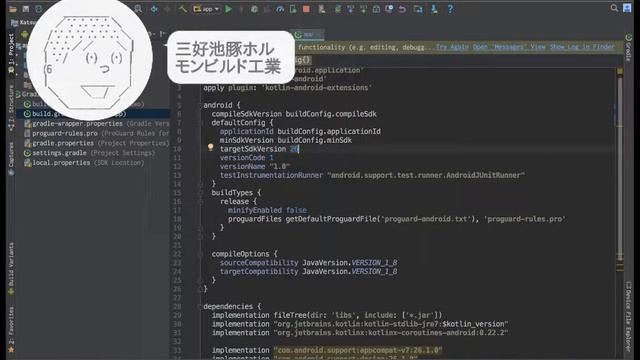Click the highlighted appcompat-v7:26.1.0 dependency string

(358, 350)
